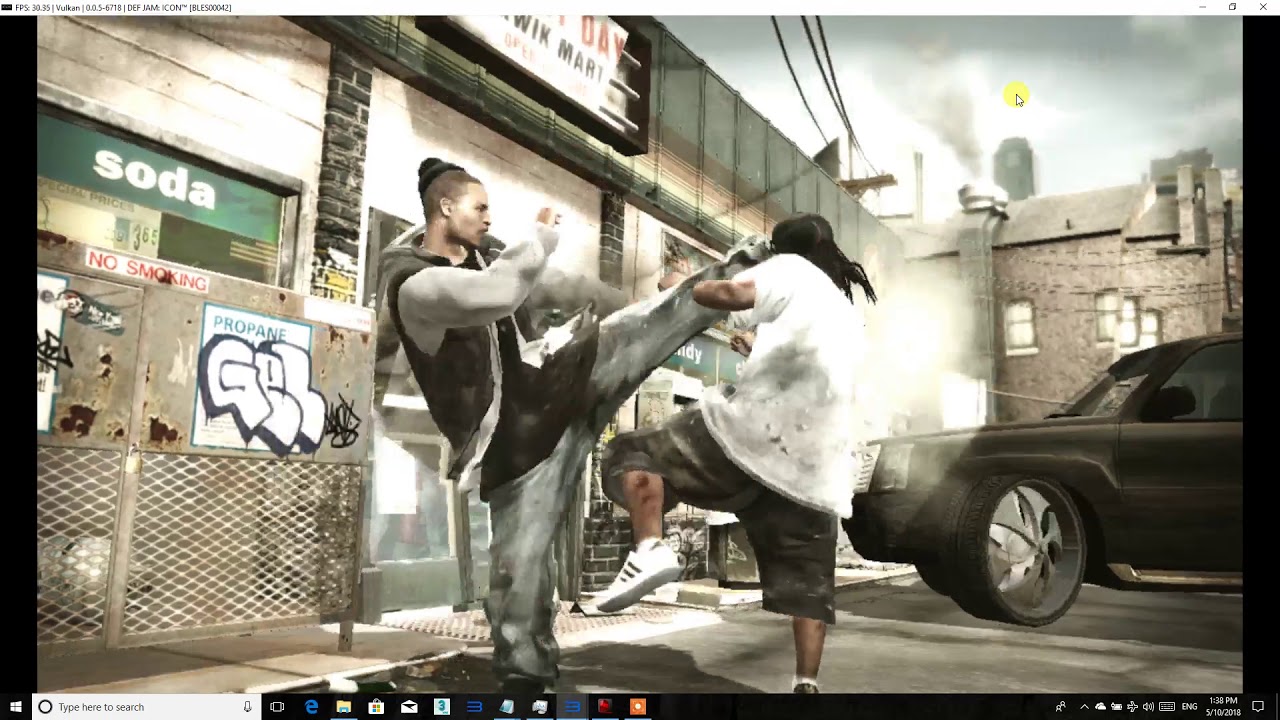1280x720 pixels.
Task: Click the USB device tray icon
Action: coord(1133,707)
